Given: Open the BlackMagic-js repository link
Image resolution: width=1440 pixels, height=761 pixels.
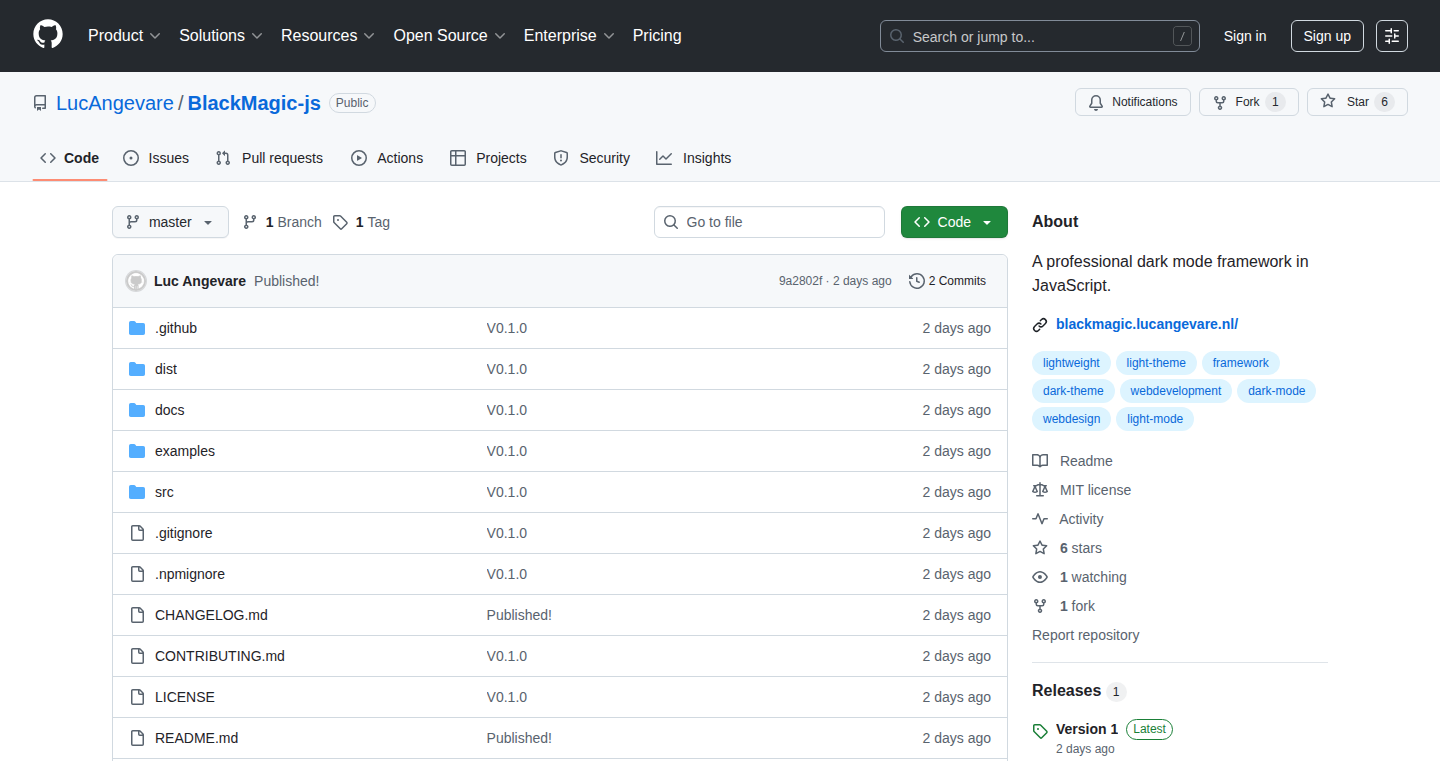Looking at the screenshot, I should tap(254, 103).
